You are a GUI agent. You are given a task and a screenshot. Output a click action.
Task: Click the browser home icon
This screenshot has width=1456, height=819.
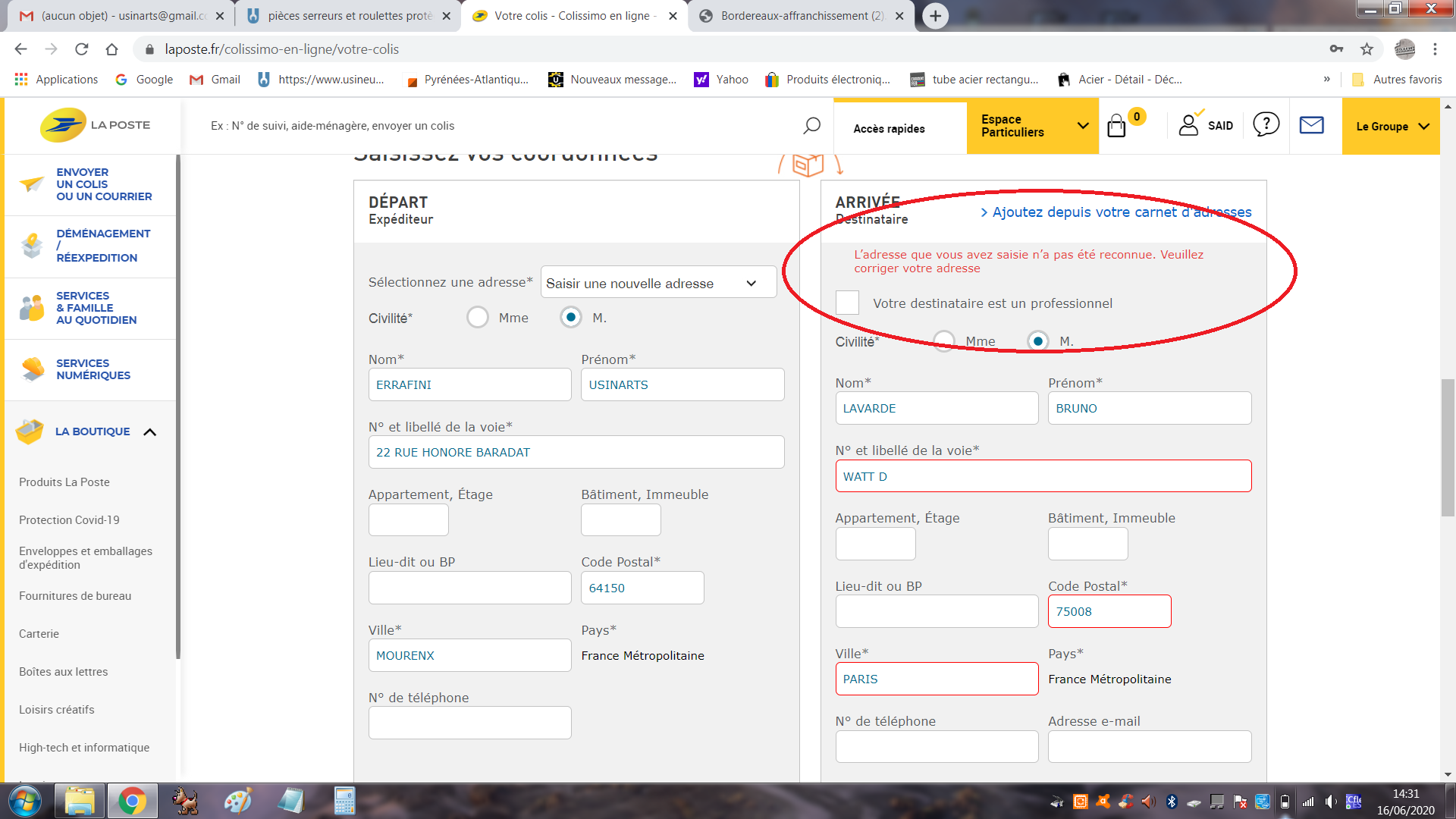(111, 49)
